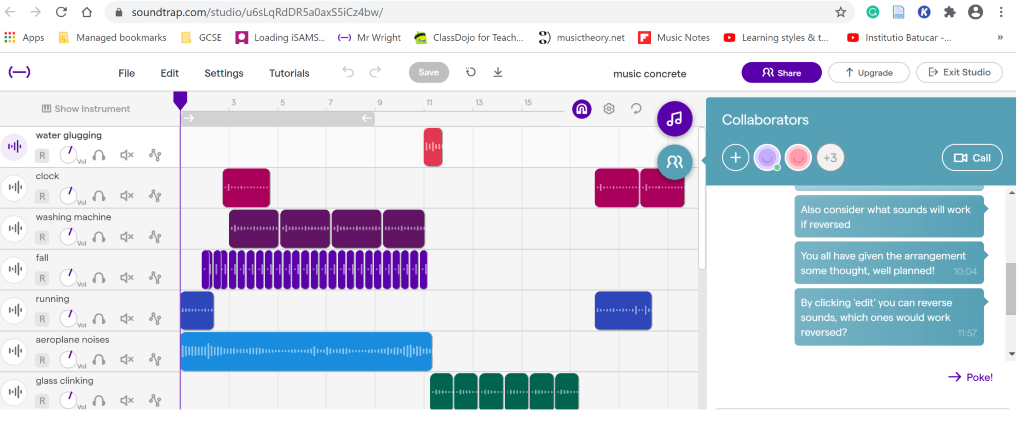Click the volume knob on glass clinking track
1024x426 pixels.
point(69,400)
